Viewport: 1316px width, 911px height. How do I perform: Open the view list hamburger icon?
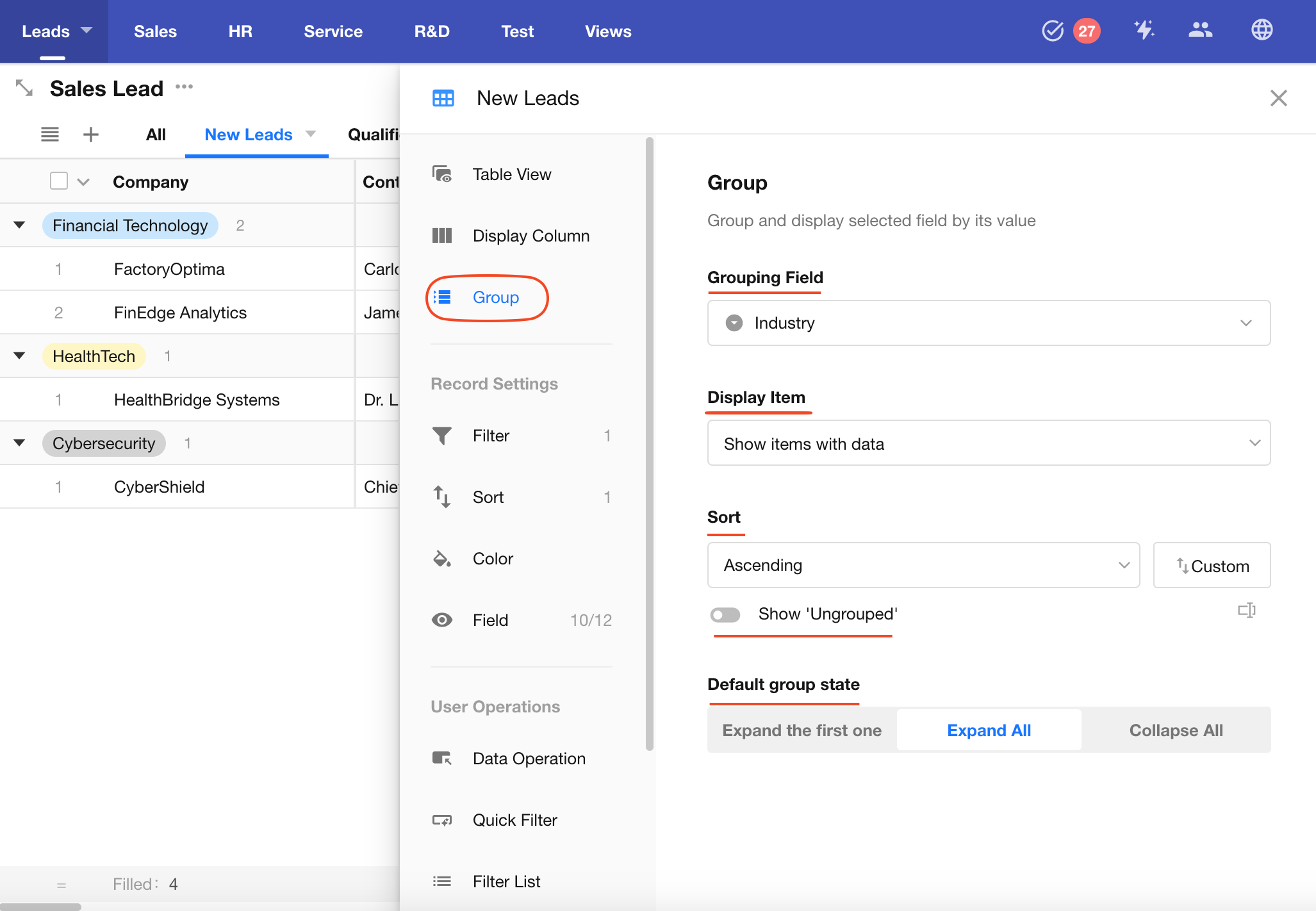point(50,135)
